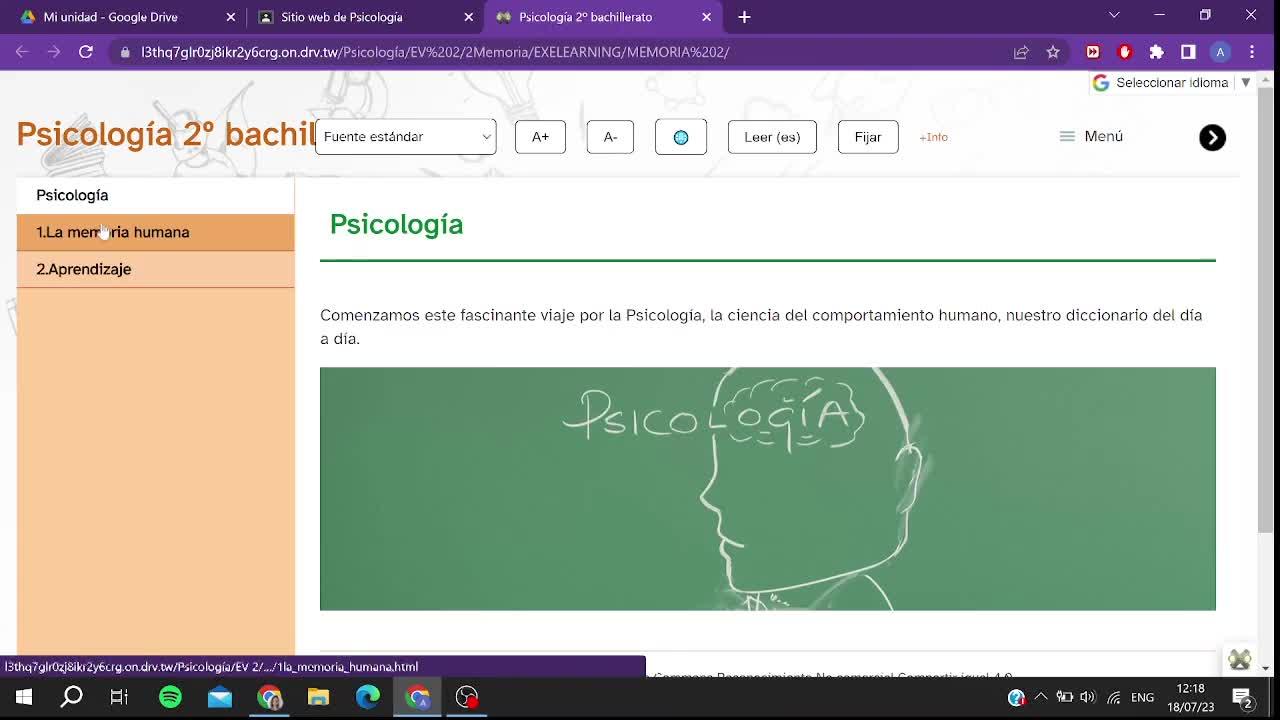Click the volume icon in system tray
Image resolution: width=1280 pixels, height=720 pixels.
pos(1088,697)
